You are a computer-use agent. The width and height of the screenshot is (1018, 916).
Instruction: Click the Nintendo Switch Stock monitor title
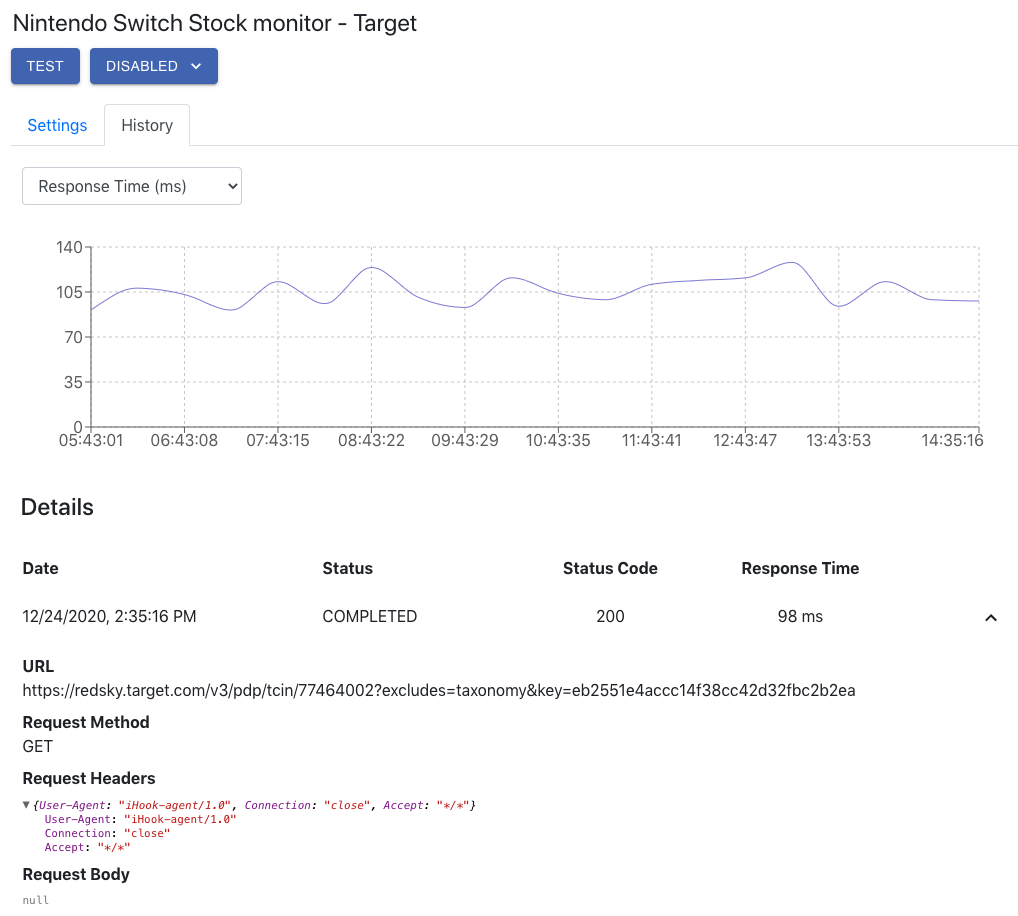click(214, 23)
